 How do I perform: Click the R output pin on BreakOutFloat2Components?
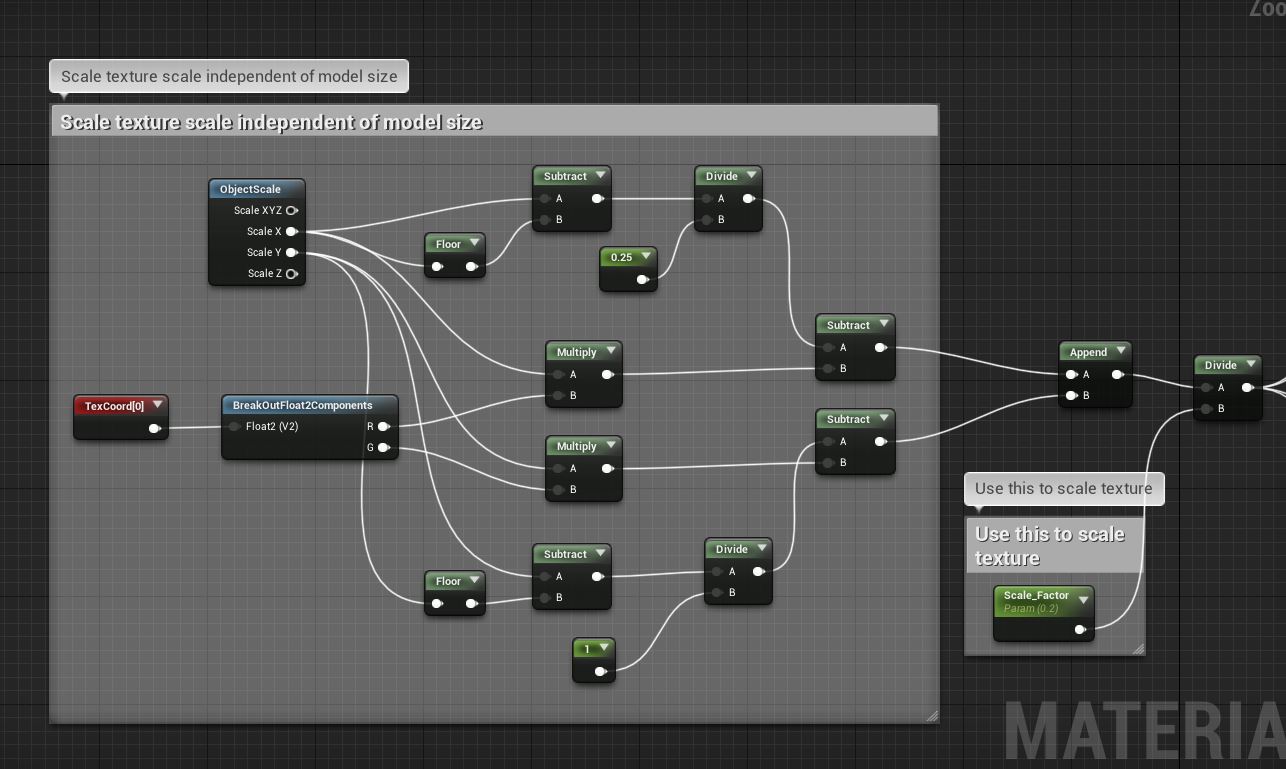(x=384, y=427)
